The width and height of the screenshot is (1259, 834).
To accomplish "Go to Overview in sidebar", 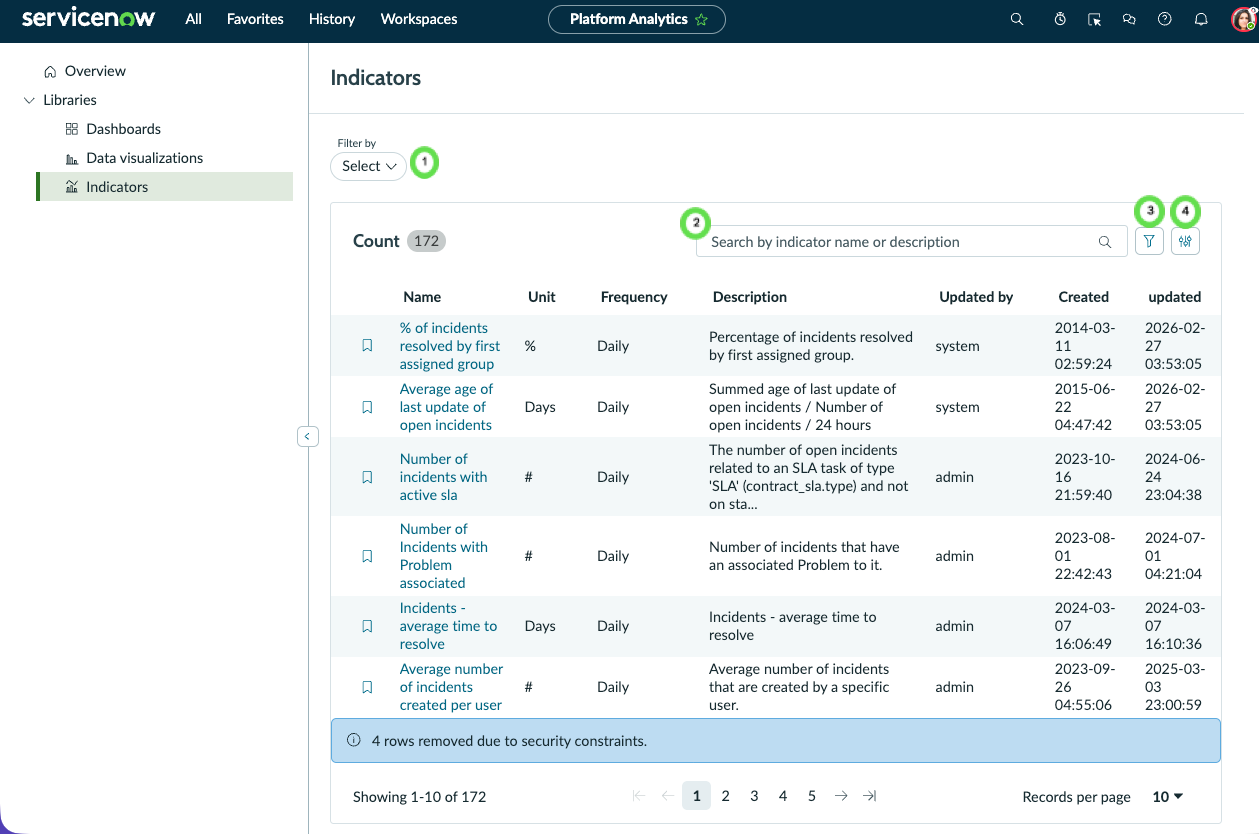I will click(95, 71).
